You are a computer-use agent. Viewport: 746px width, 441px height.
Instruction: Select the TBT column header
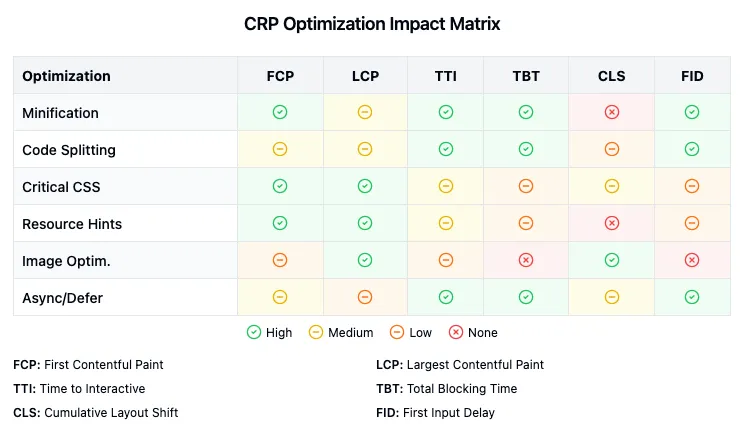[526, 76]
